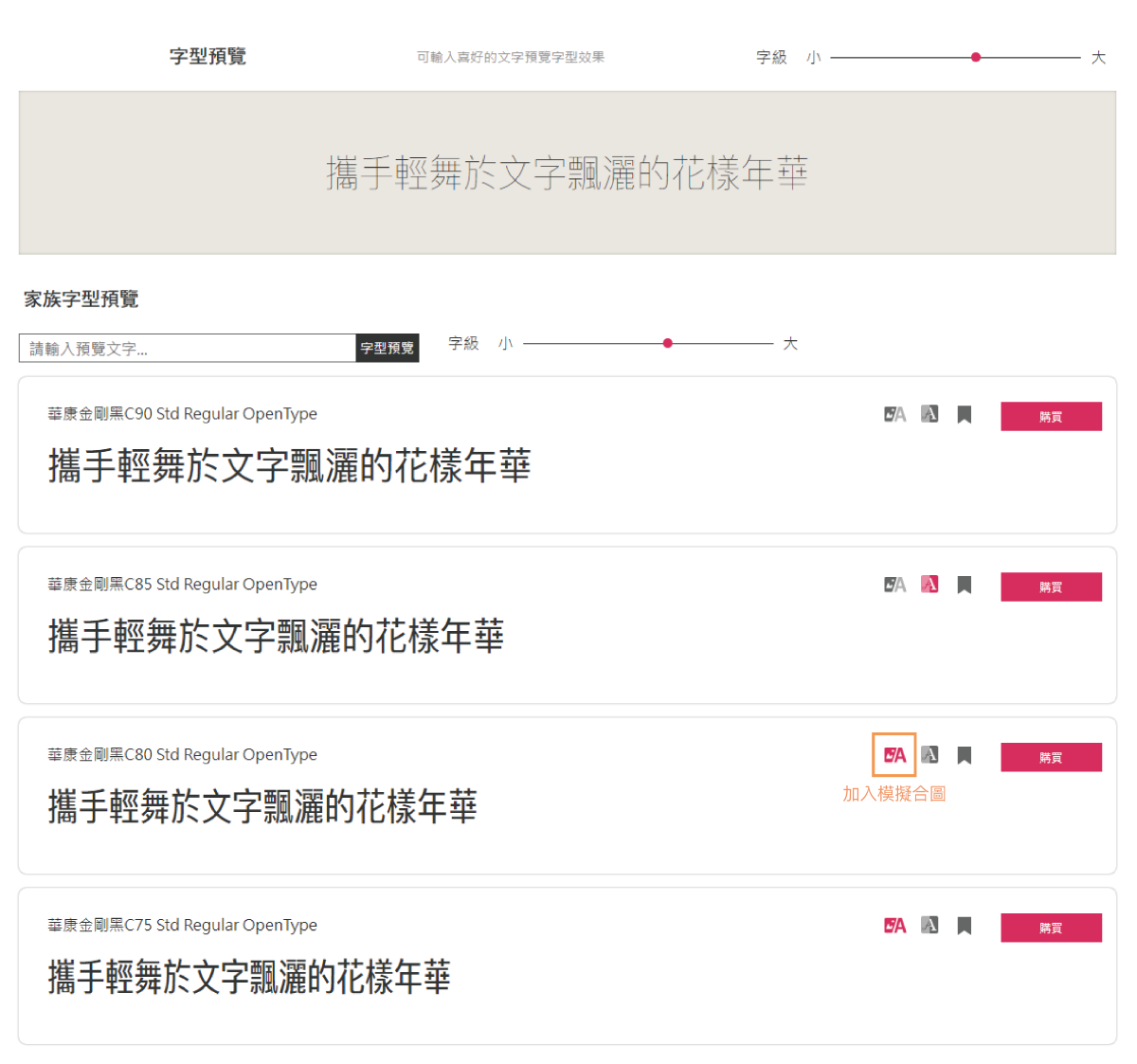Click the 小 label of the family preview slider

click(506, 343)
